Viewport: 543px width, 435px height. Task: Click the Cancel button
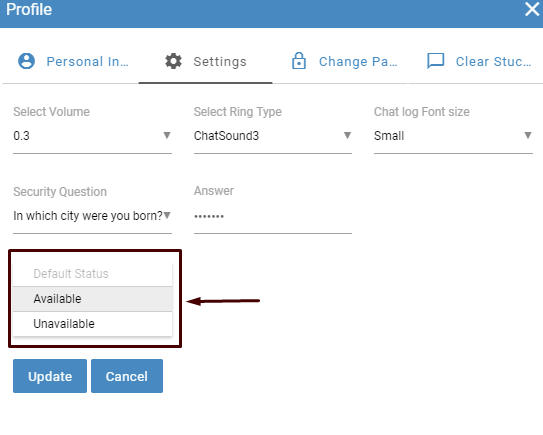127,376
